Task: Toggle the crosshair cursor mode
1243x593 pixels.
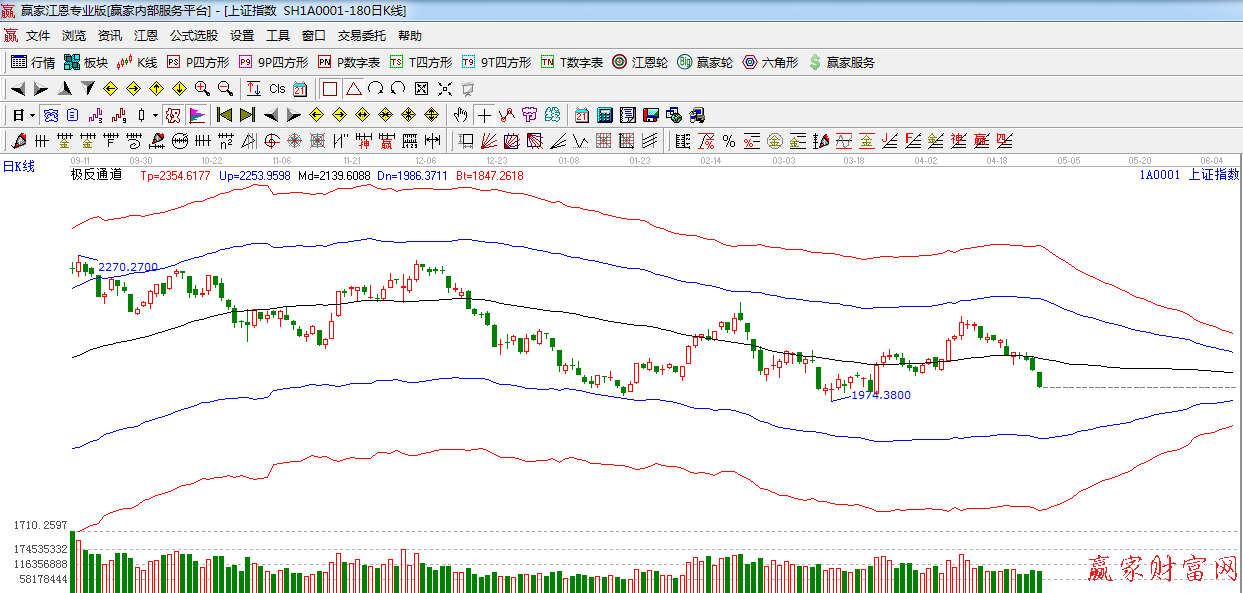Action: coord(484,114)
